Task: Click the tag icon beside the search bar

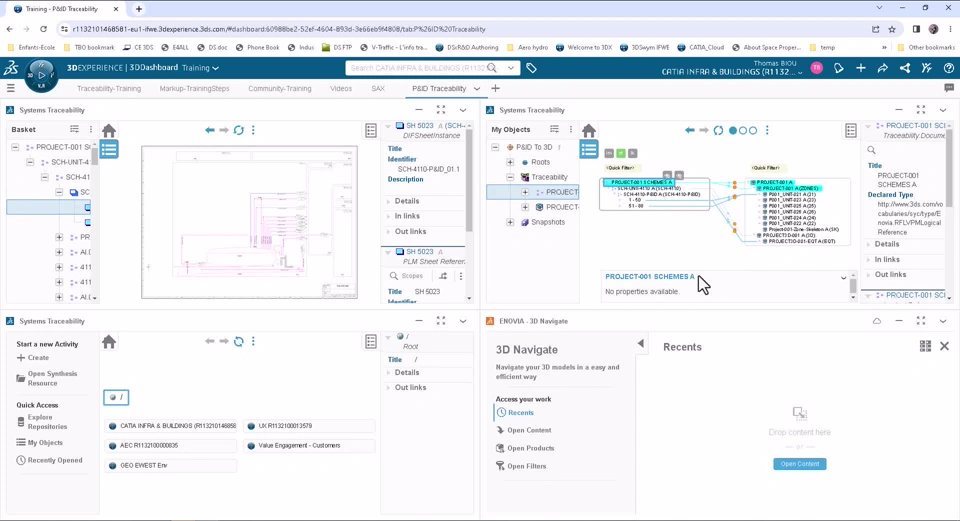Action: 532,68
